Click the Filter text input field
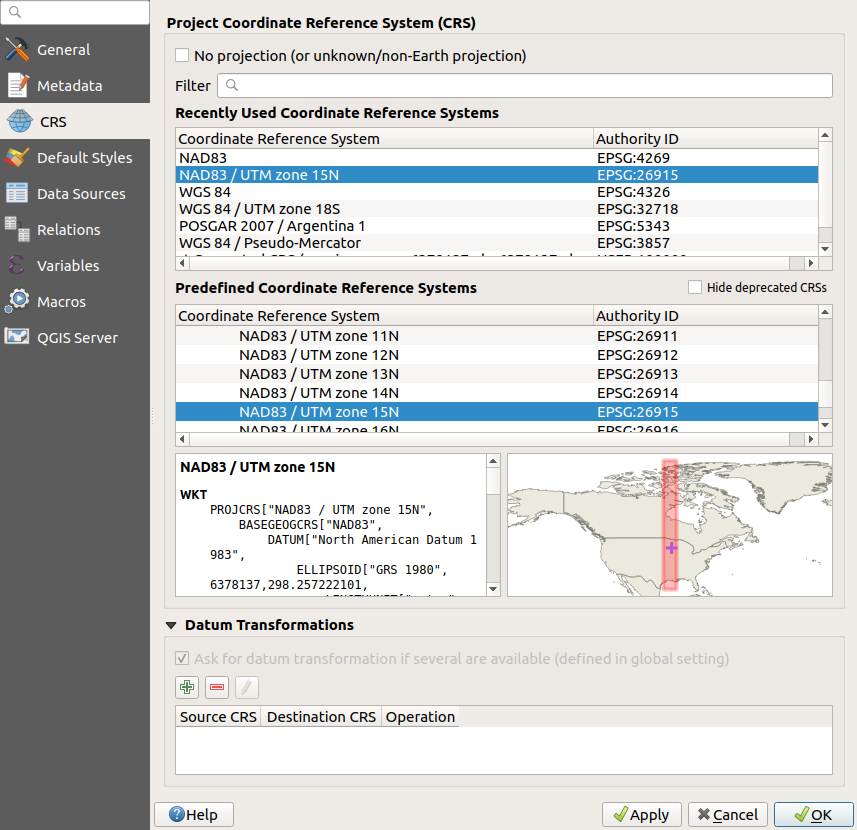The height and width of the screenshot is (830, 857). [x=525, y=86]
